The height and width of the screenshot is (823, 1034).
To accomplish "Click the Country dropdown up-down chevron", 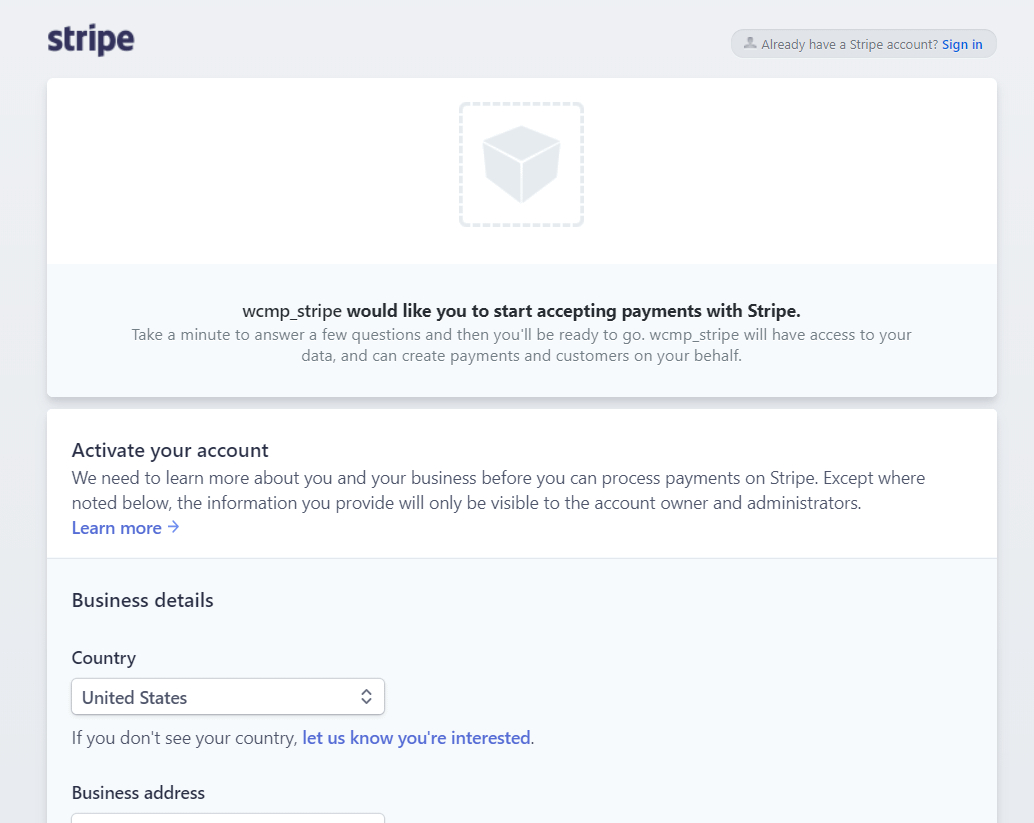I will [x=366, y=697].
